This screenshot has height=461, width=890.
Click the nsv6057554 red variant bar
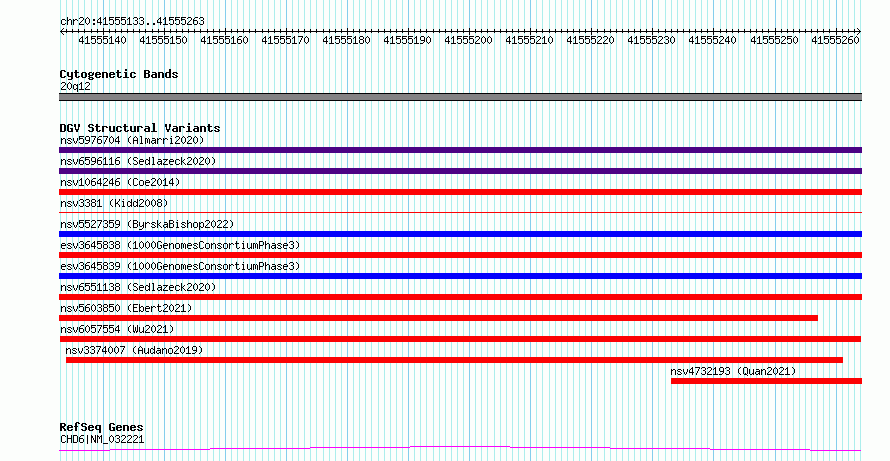(x=460, y=339)
